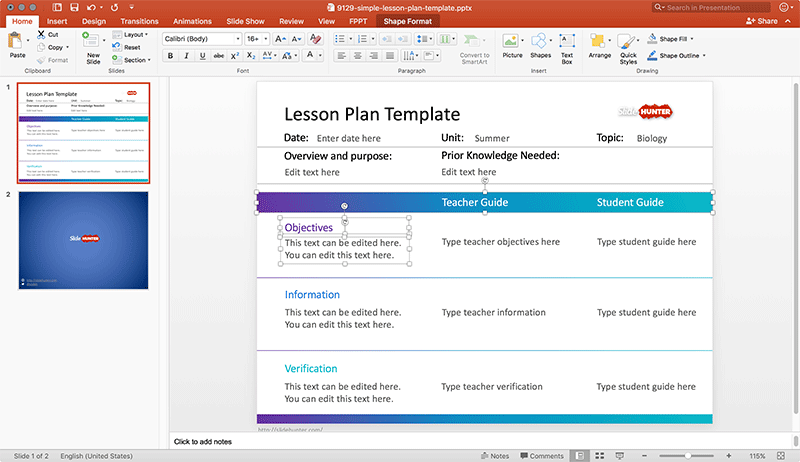Click the slidehunter.com link below the slide
Viewport: 800px width, 462px height.
tap(290, 430)
